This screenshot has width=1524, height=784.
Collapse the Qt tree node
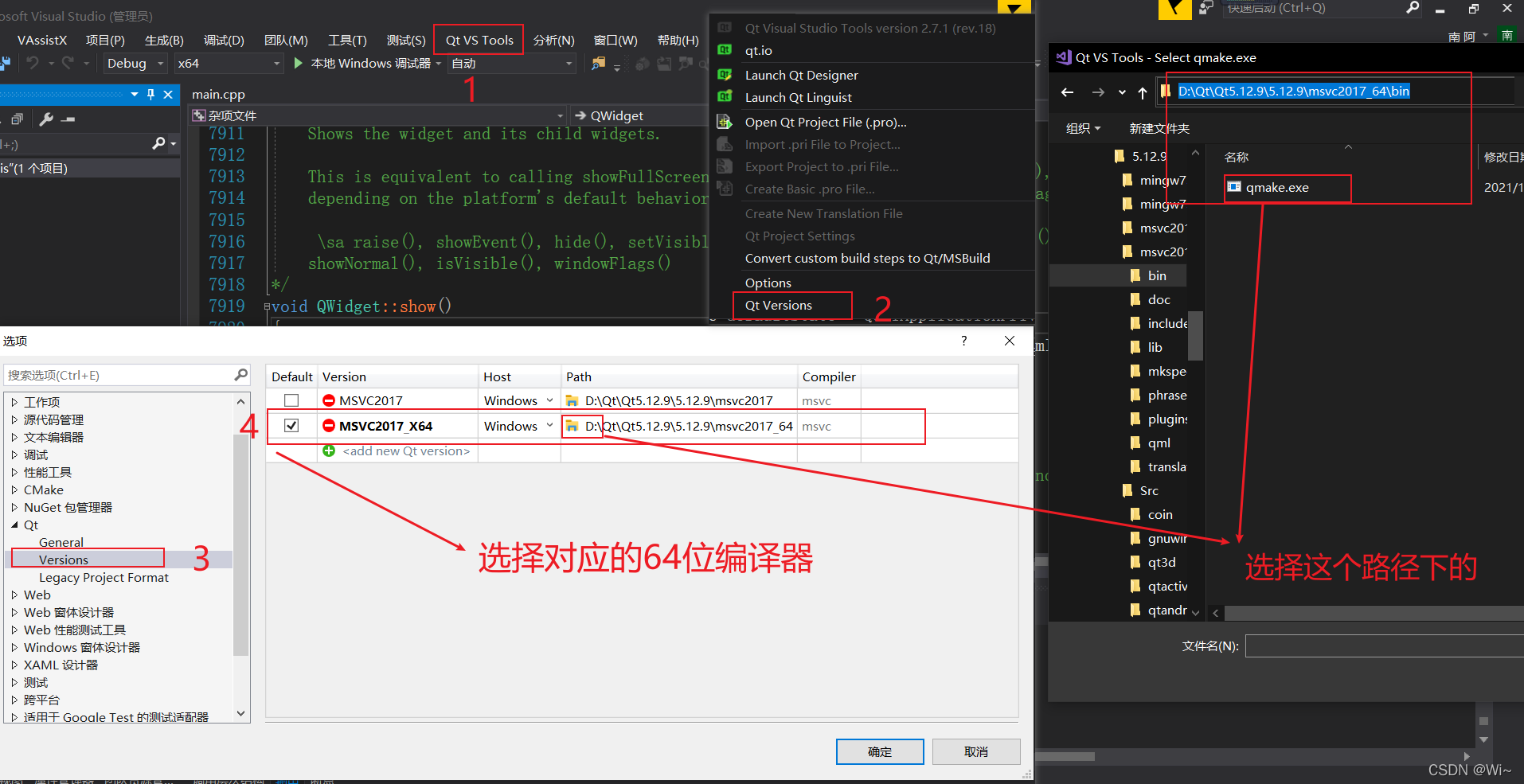[x=14, y=525]
